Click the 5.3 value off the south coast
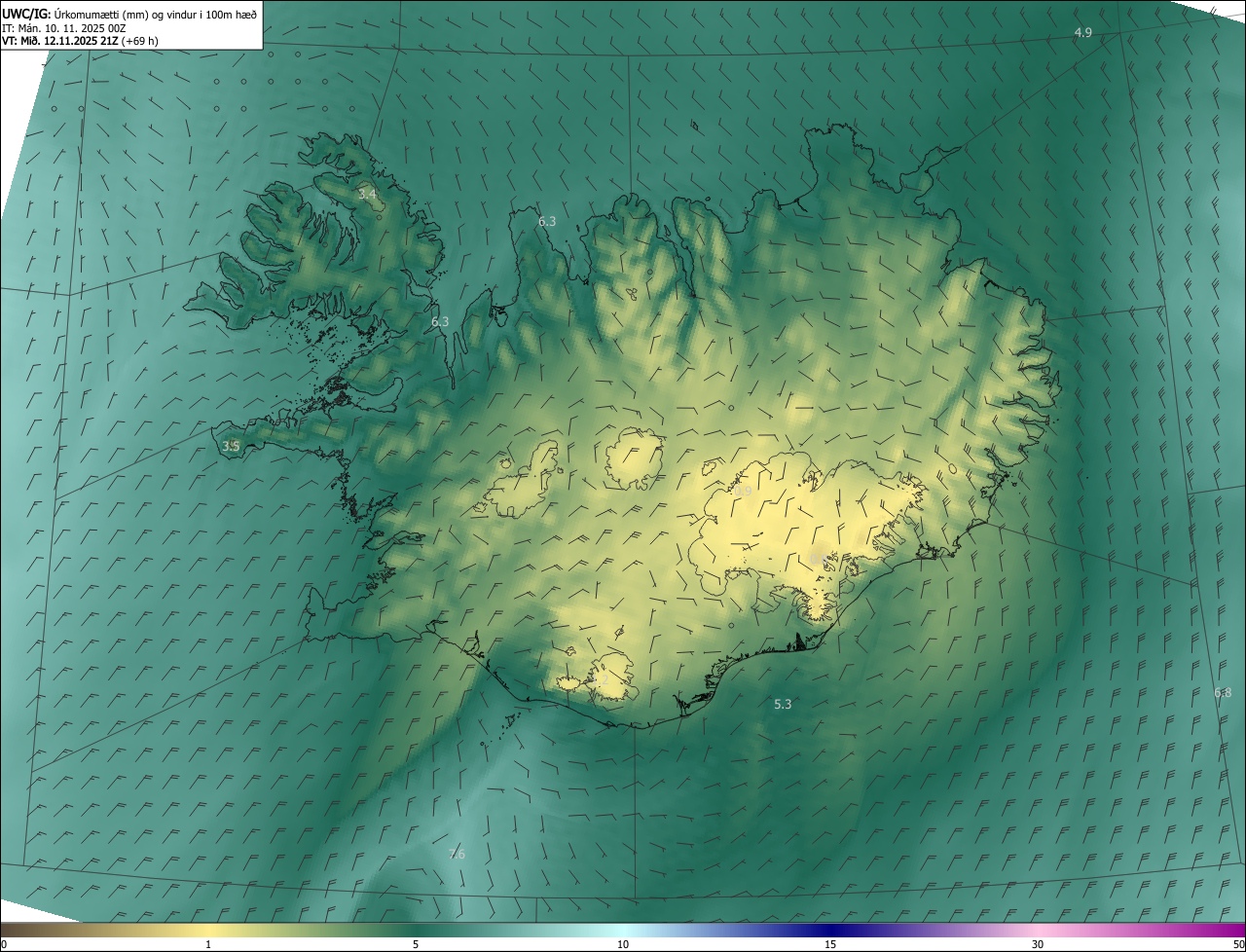Viewport: 1246px width, 952px height. pyautogui.click(x=783, y=704)
